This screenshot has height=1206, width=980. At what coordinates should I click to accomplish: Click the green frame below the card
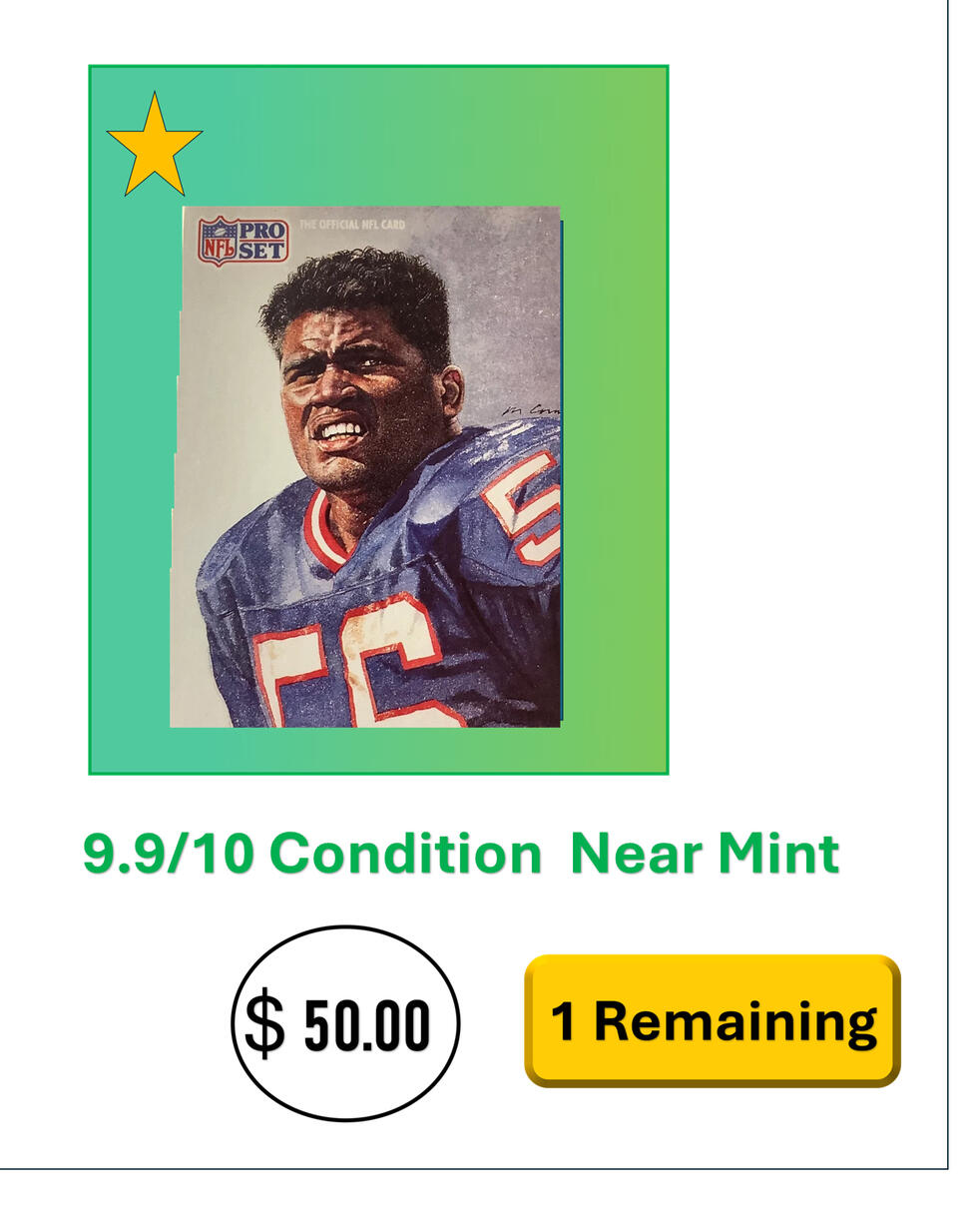point(377,750)
